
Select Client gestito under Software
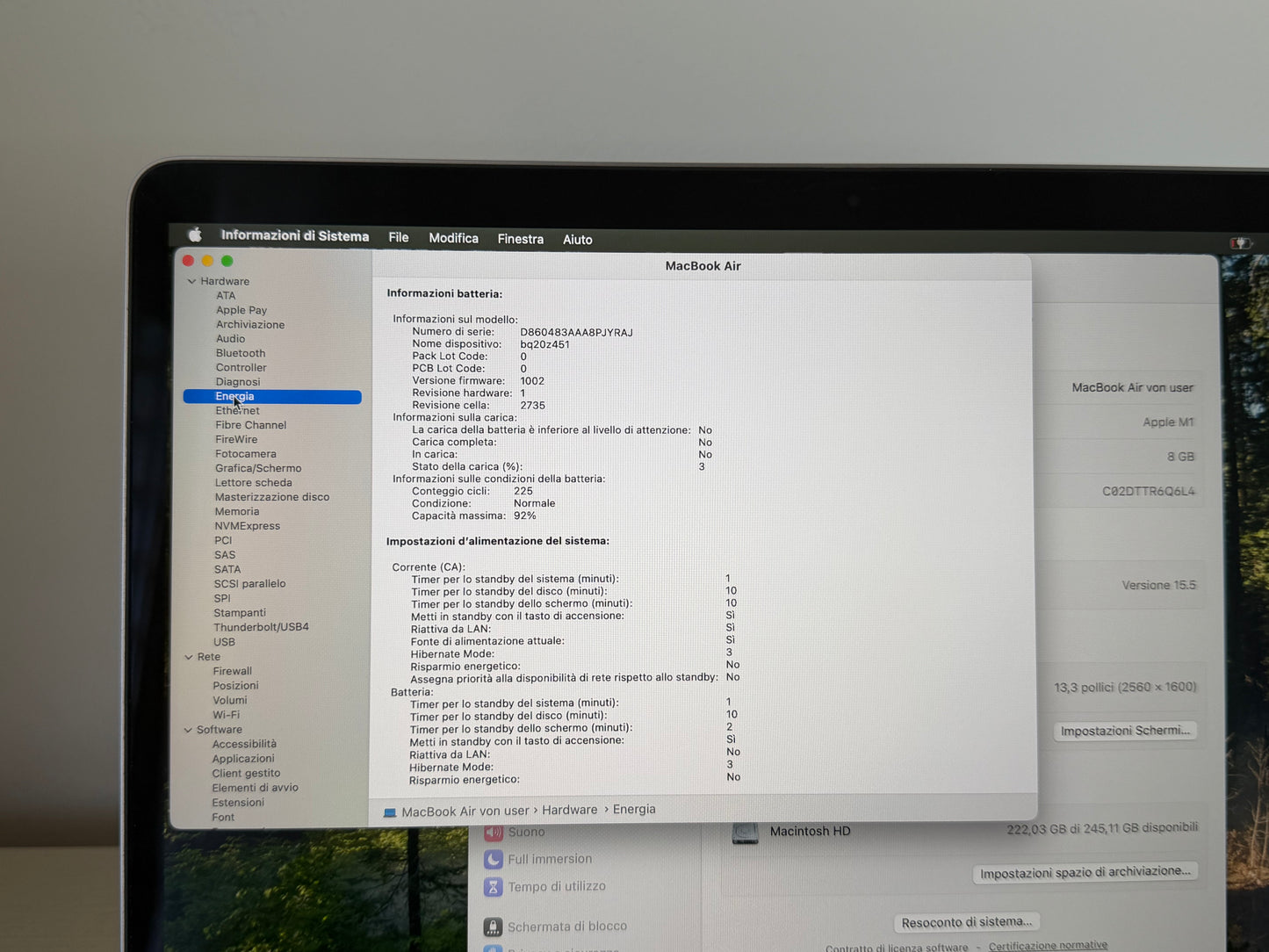246,774
